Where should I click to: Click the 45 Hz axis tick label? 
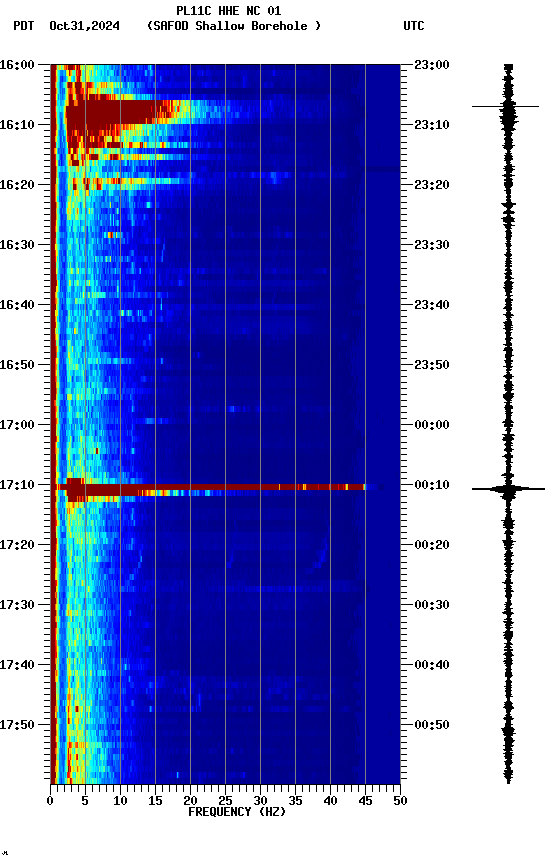pos(365,801)
